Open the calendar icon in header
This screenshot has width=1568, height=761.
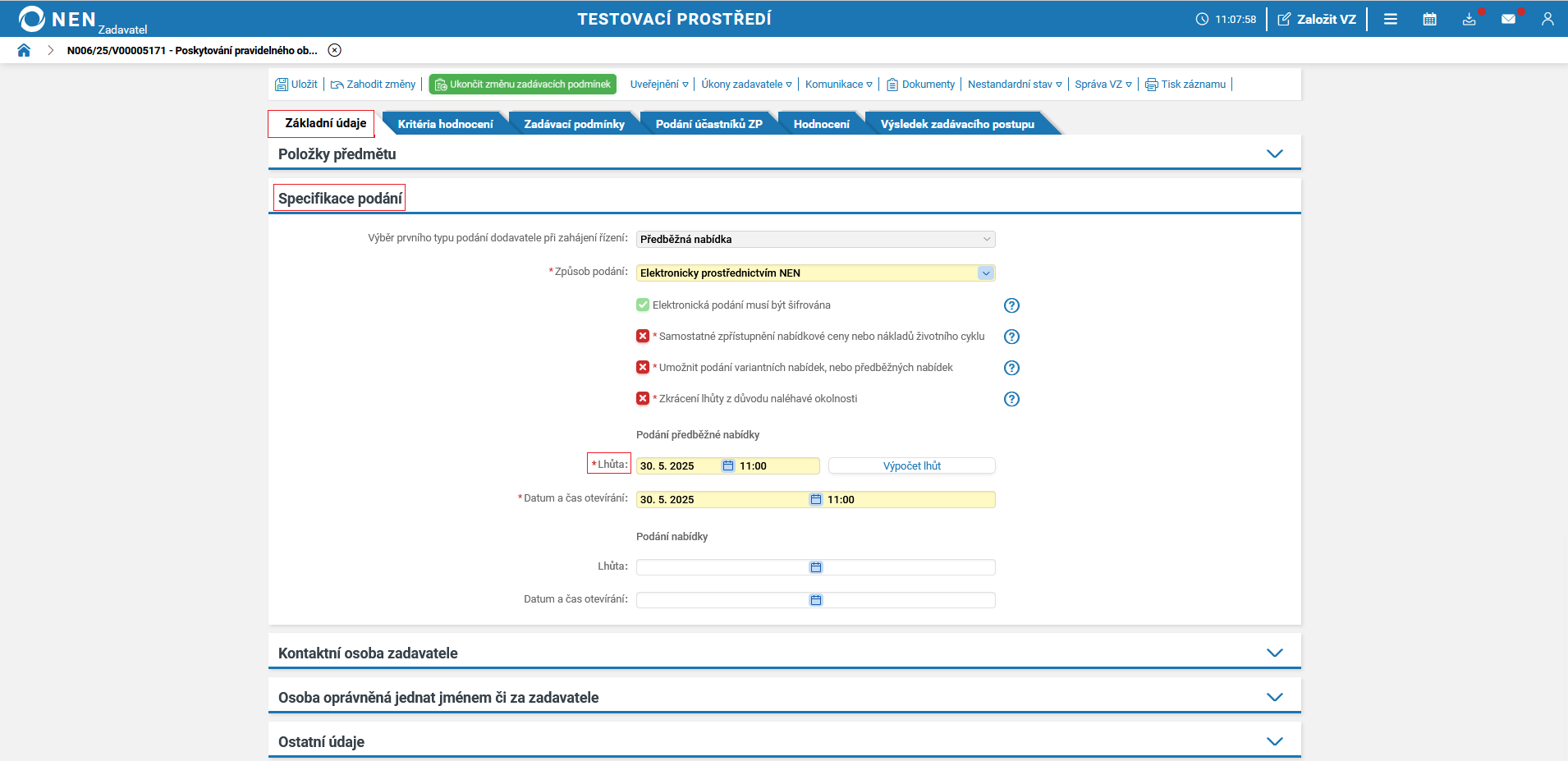pyautogui.click(x=1429, y=19)
